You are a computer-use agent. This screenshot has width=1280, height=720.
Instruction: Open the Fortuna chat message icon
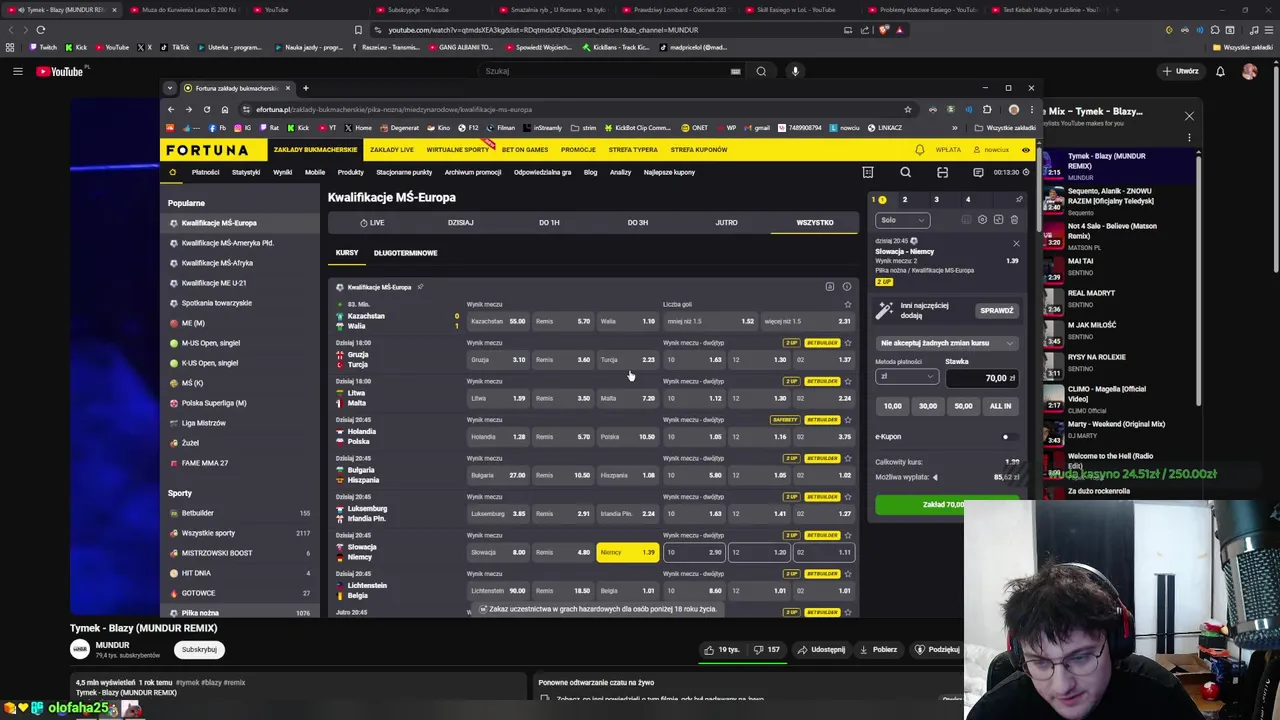(x=978, y=172)
